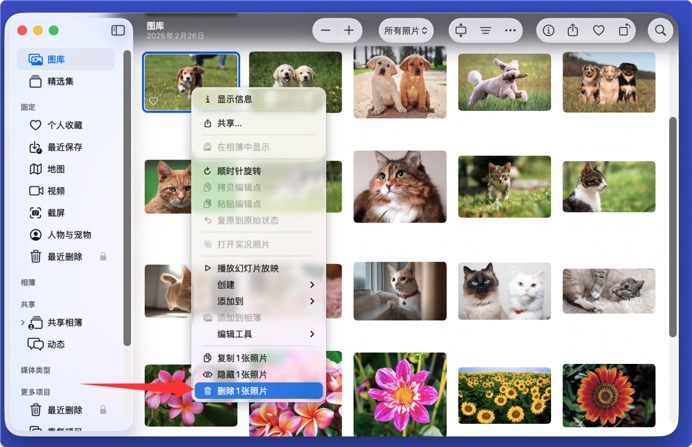Select the orange gazania flower photo
Image resolution: width=692 pixels, height=447 pixels.
(609, 395)
